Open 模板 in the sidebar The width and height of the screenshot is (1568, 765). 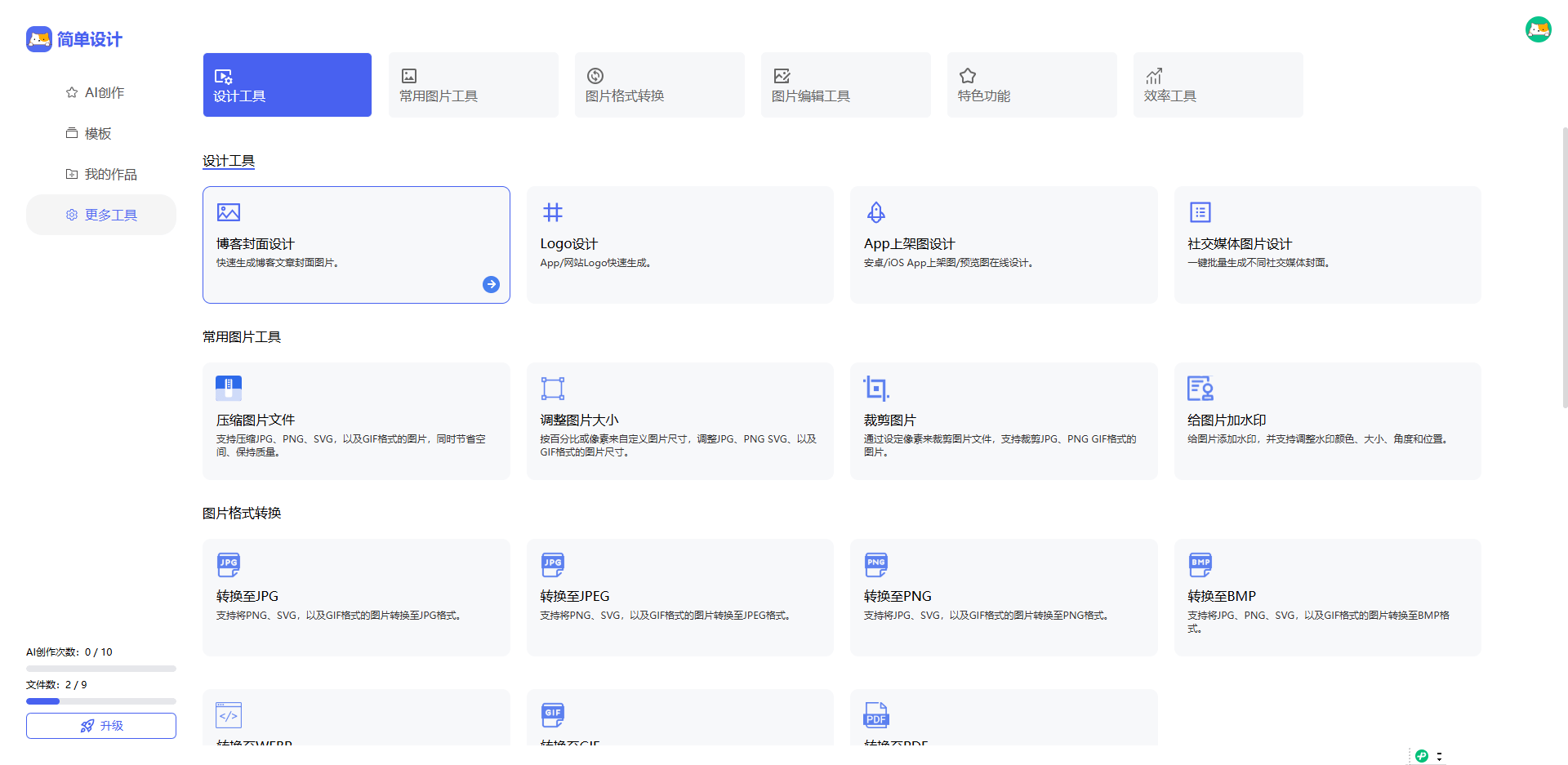(x=101, y=133)
